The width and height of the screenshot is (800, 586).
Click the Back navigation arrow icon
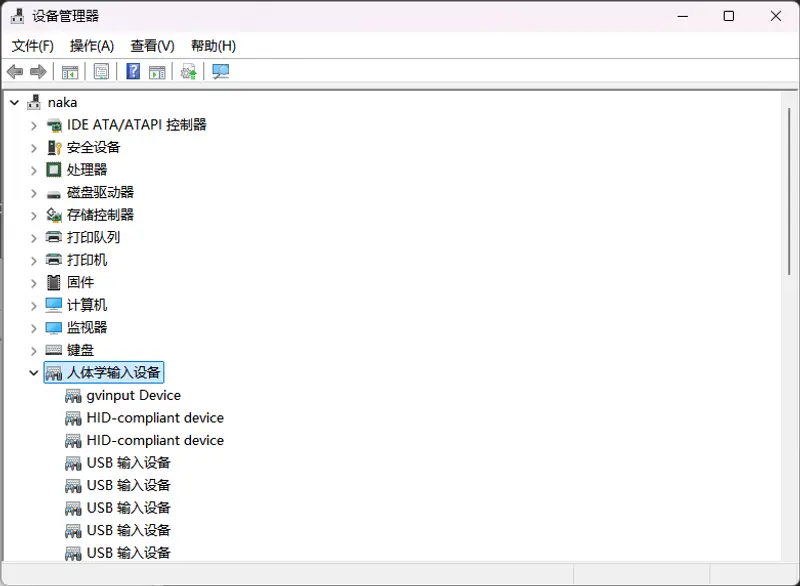click(x=14, y=71)
